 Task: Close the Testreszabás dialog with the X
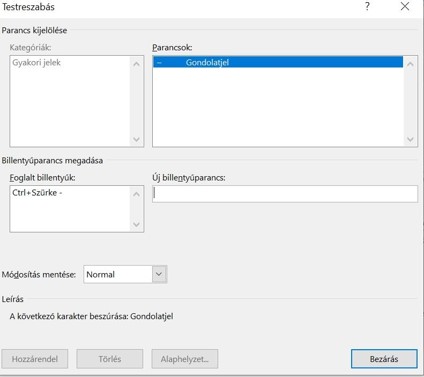tap(405, 6)
